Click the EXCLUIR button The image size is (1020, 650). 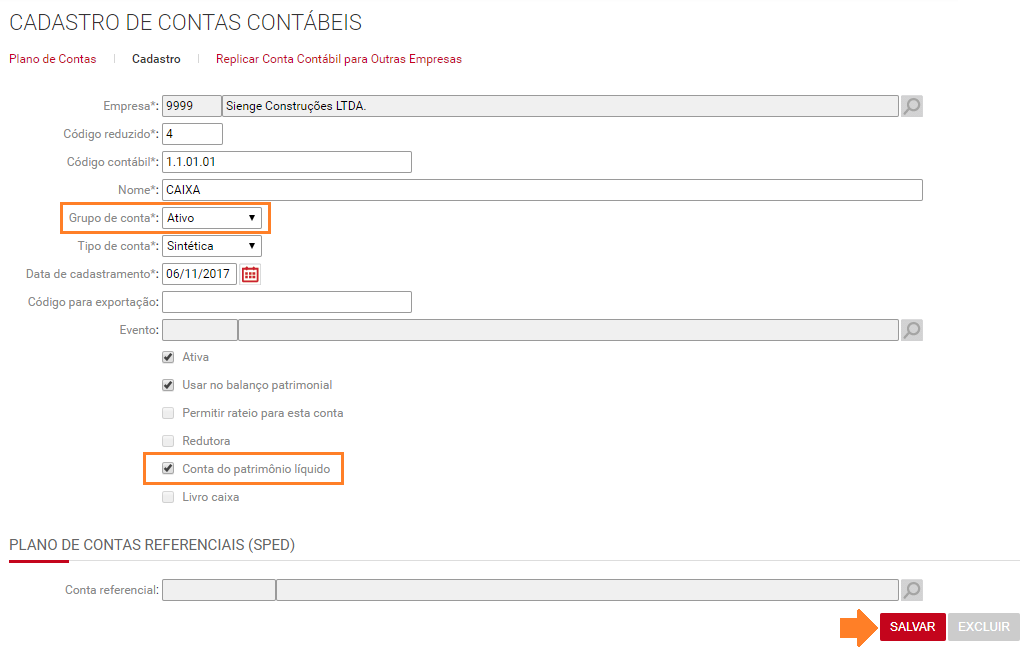[984, 627]
